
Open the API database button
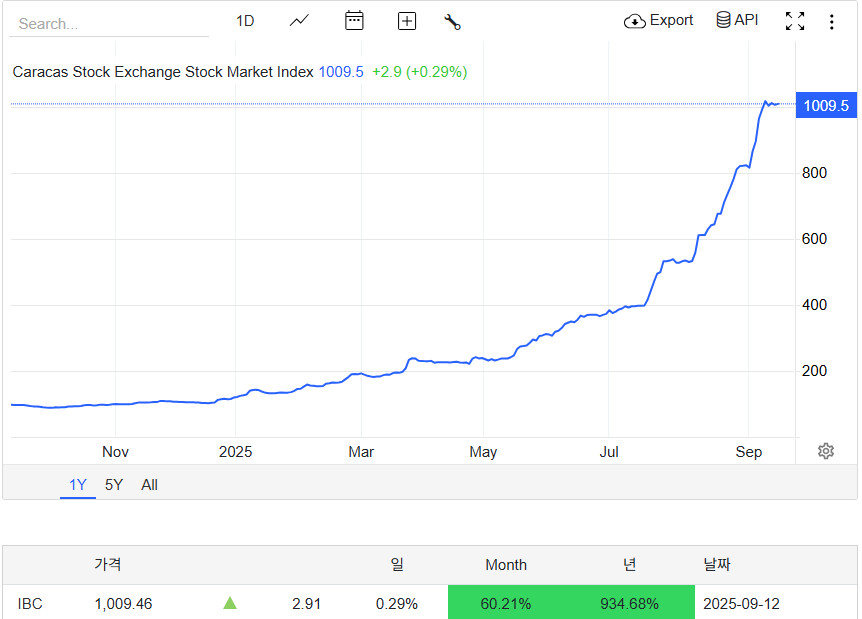tap(737, 20)
